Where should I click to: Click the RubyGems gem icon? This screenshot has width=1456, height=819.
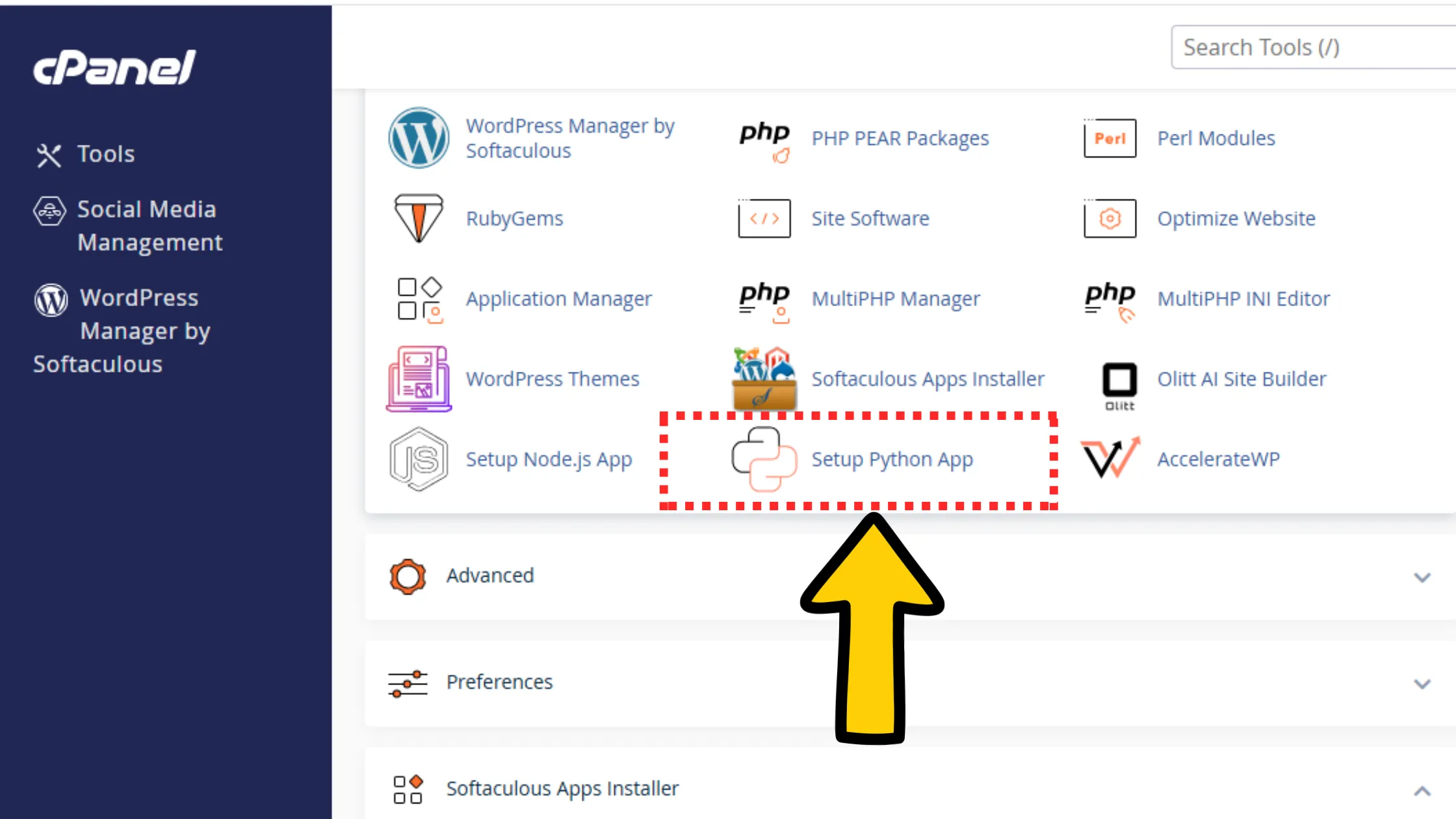419,218
